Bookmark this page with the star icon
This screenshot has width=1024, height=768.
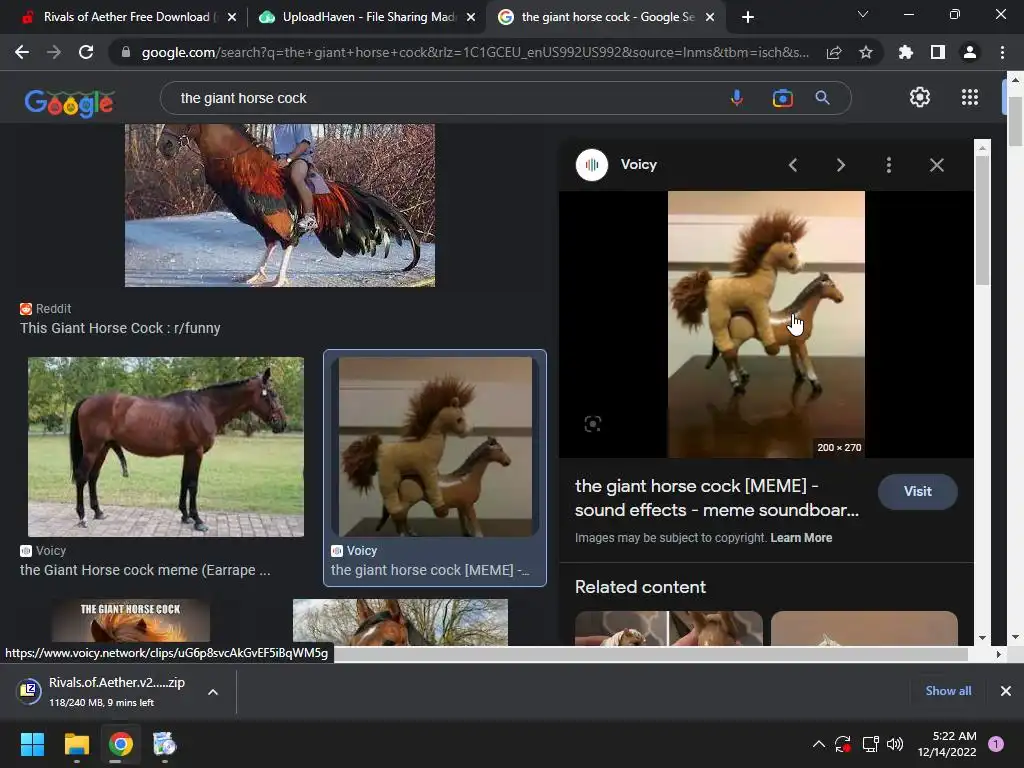tap(866, 52)
